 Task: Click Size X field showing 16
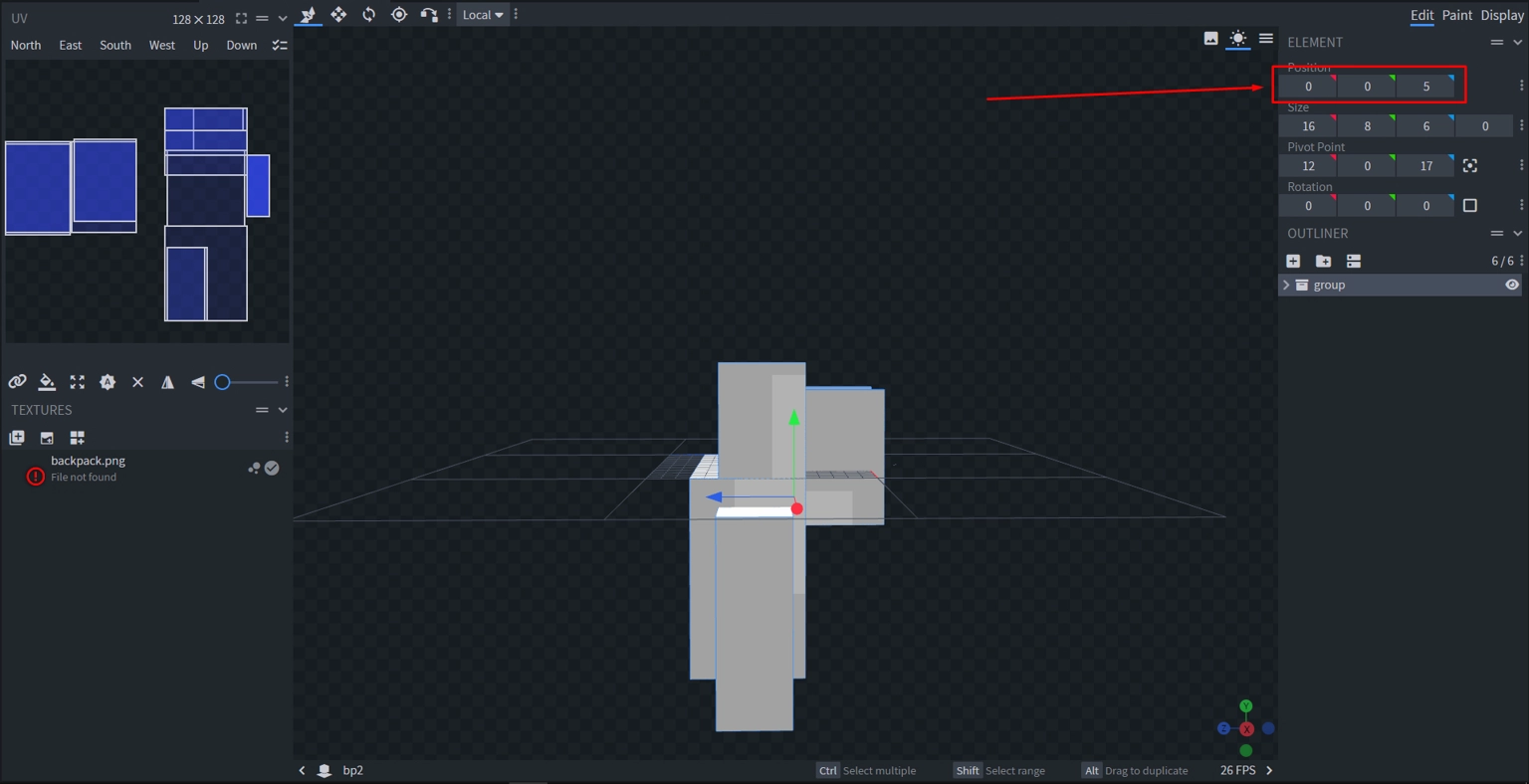click(x=1308, y=126)
